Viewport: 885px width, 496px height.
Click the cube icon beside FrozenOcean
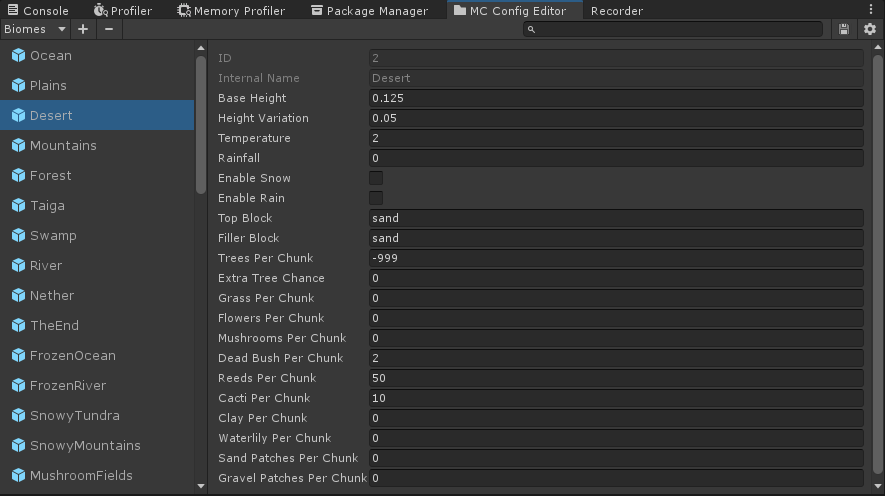click(19, 355)
